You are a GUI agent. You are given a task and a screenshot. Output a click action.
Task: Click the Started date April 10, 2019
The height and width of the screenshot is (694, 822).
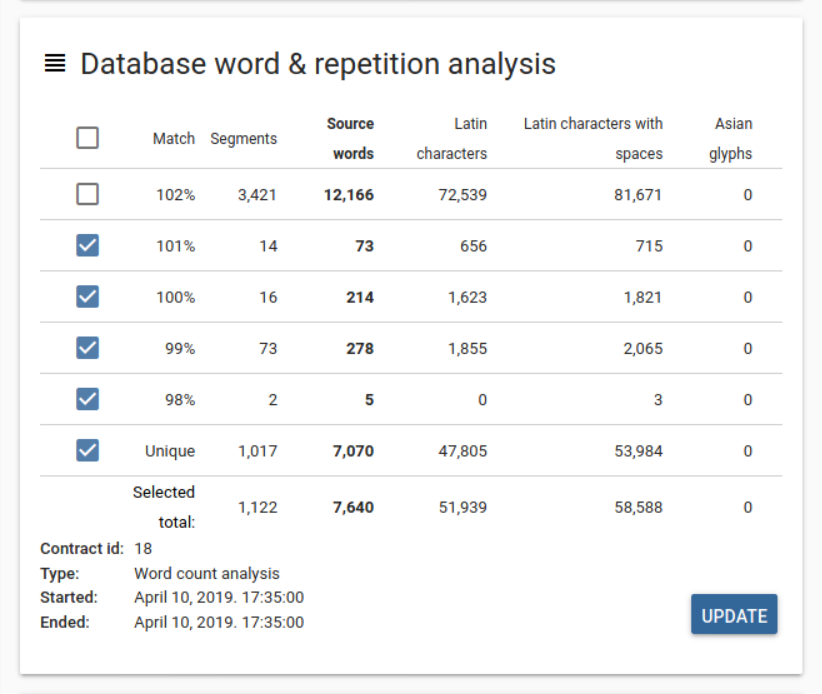point(219,598)
